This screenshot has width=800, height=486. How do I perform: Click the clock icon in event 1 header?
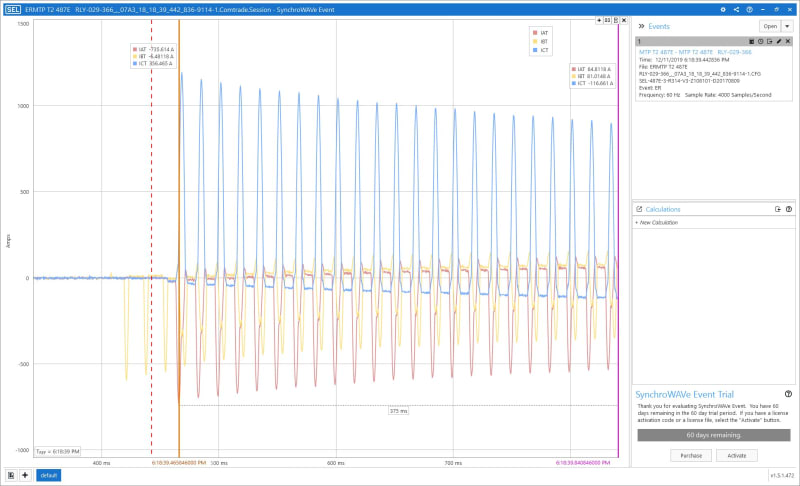point(760,41)
